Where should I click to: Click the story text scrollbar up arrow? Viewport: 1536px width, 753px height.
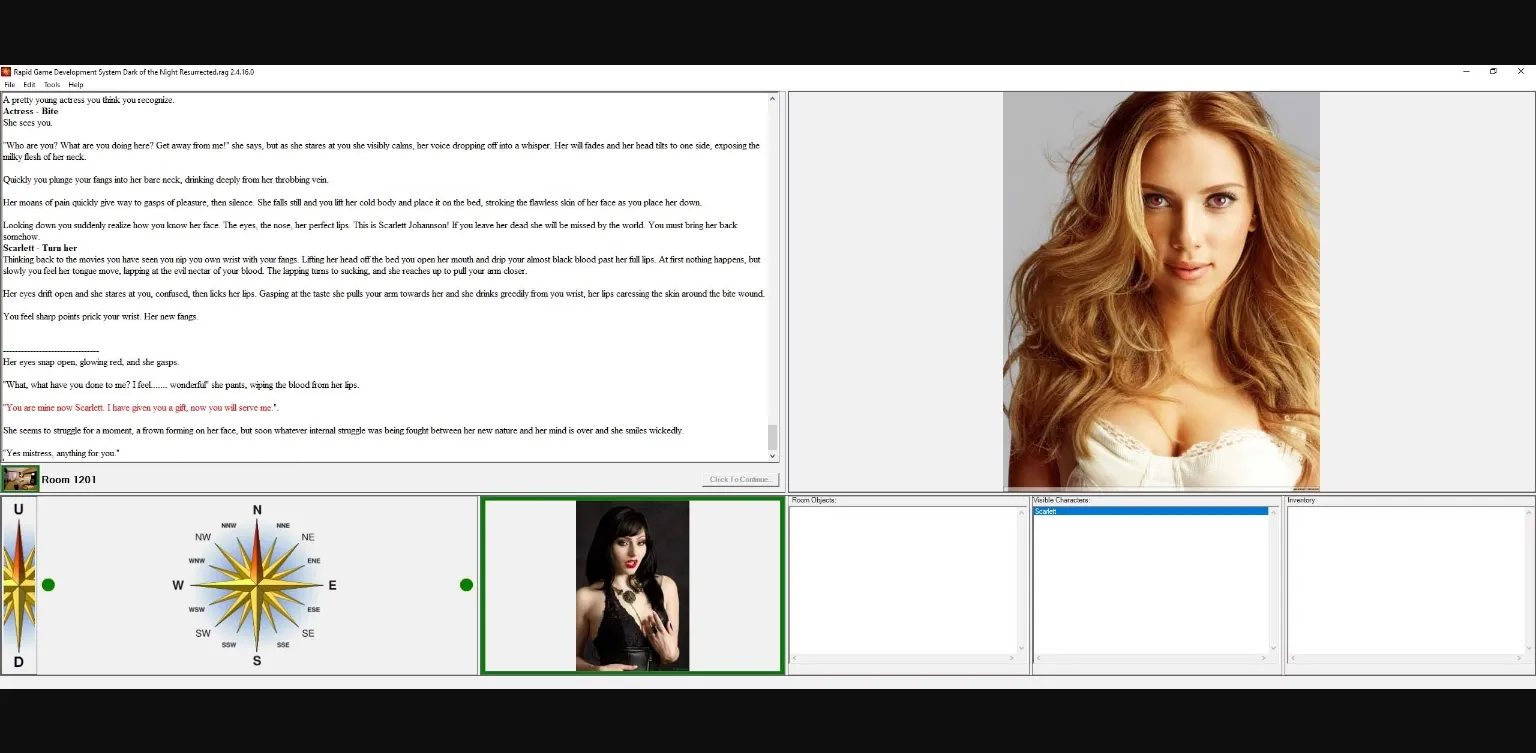pos(772,99)
